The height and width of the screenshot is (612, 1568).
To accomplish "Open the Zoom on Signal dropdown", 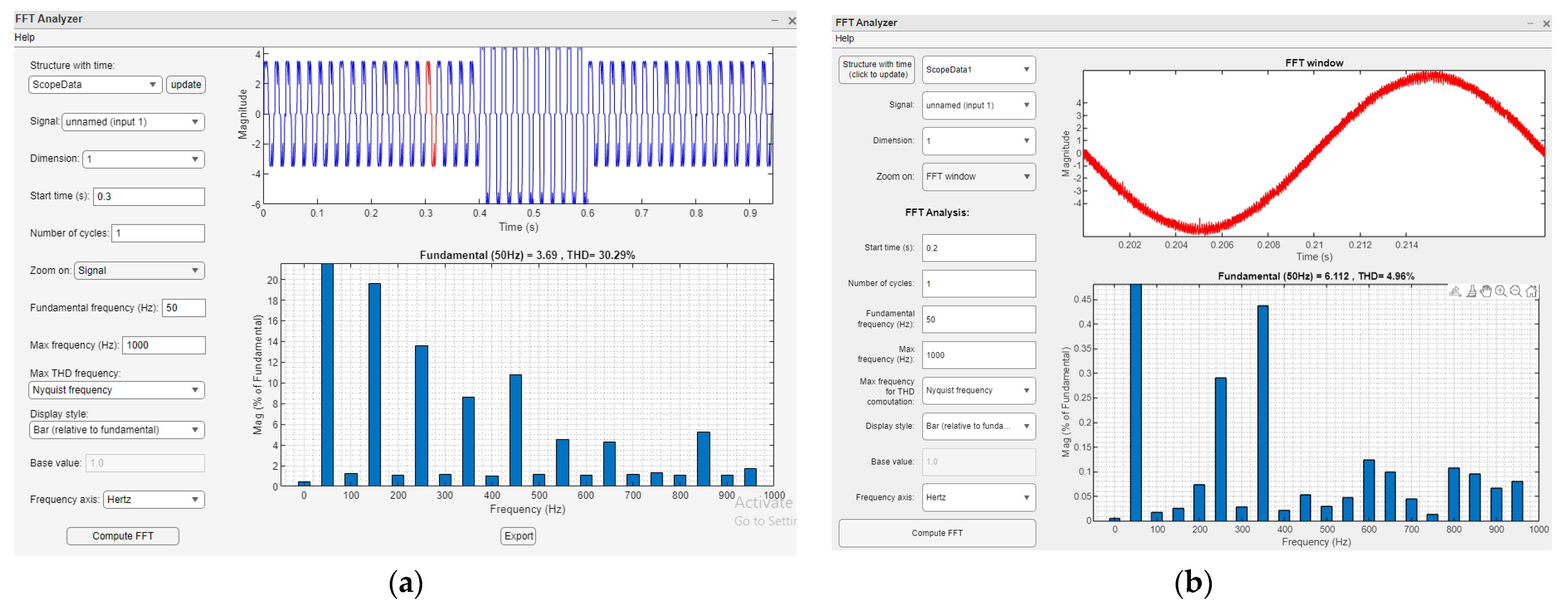I will click(x=139, y=270).
